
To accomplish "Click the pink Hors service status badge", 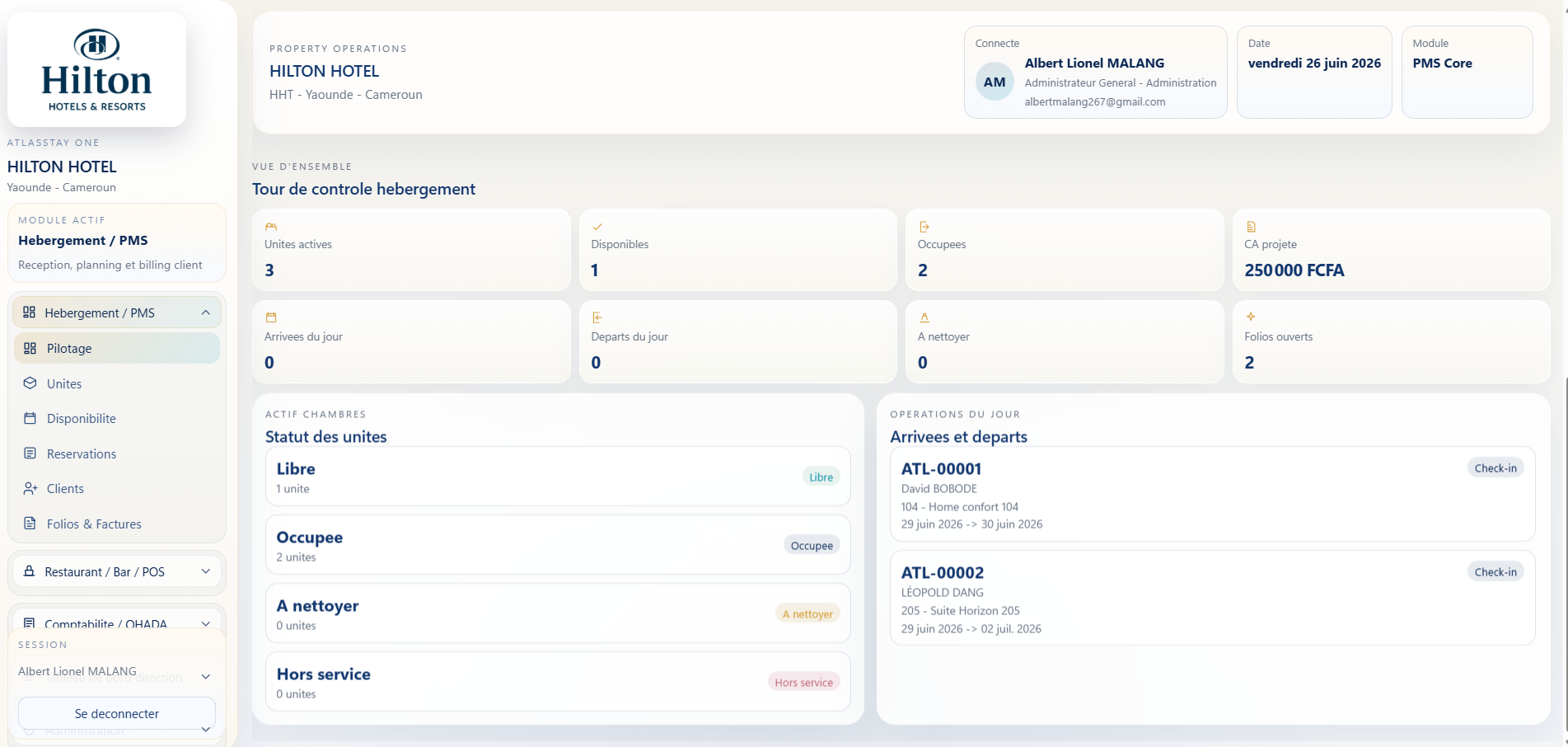I will tap(803, 682).
